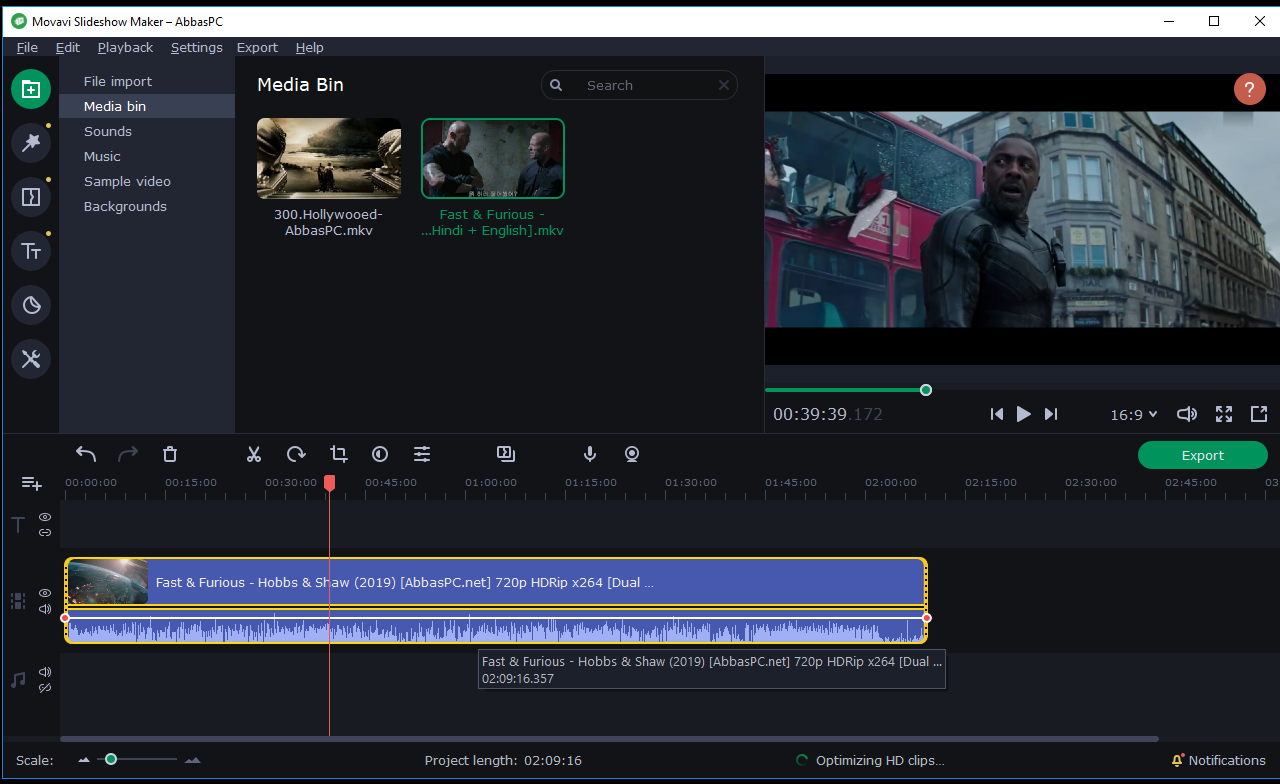The image size is (1280, 784).
Task: Open the Titles panel icon
Action: pos(31,251)
